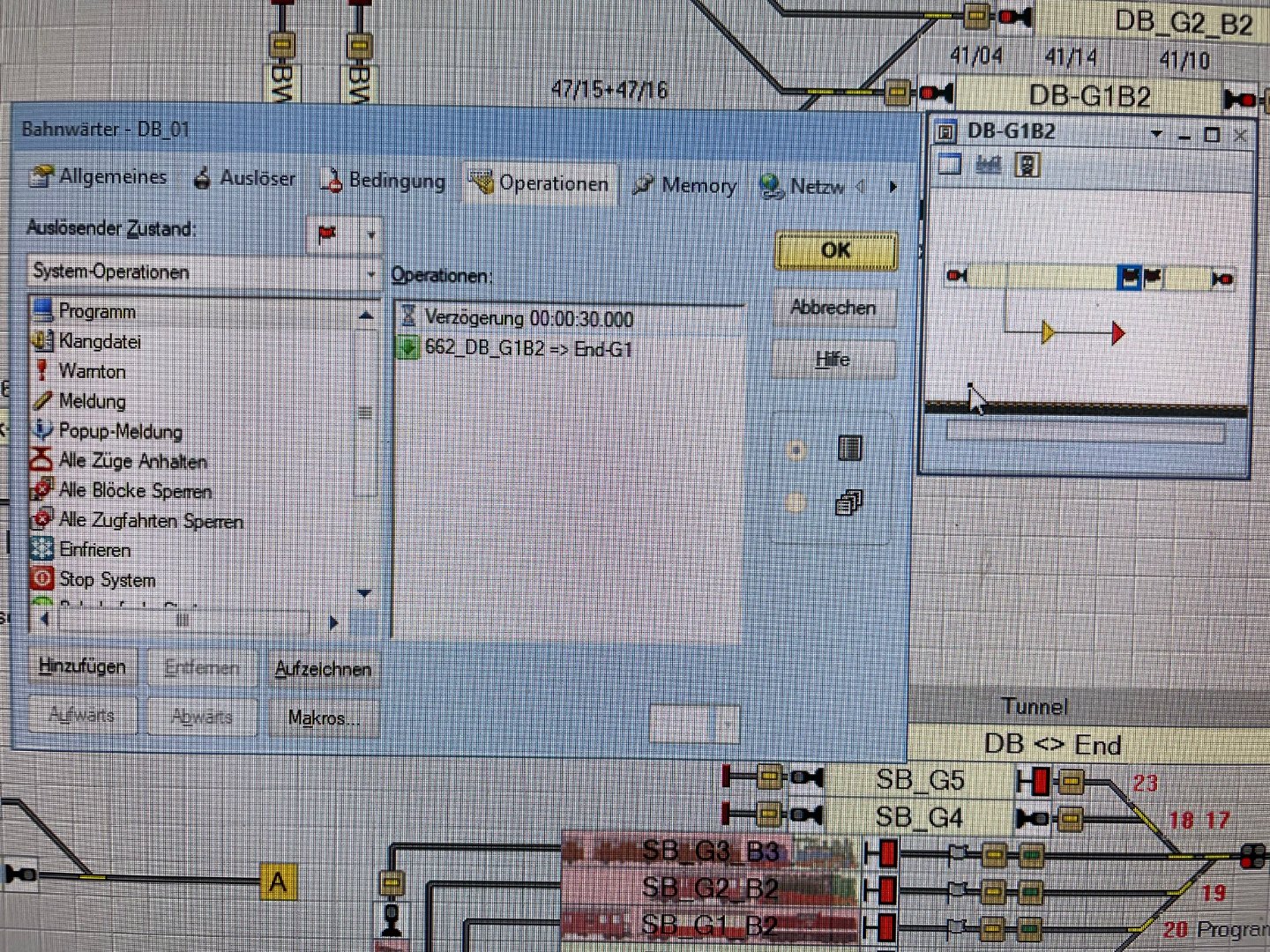1270x952 pixels.
Task: Open the DB-G1B2 window title dropdown arrow
Action: pyautogui.click(x=1156, y=135)
